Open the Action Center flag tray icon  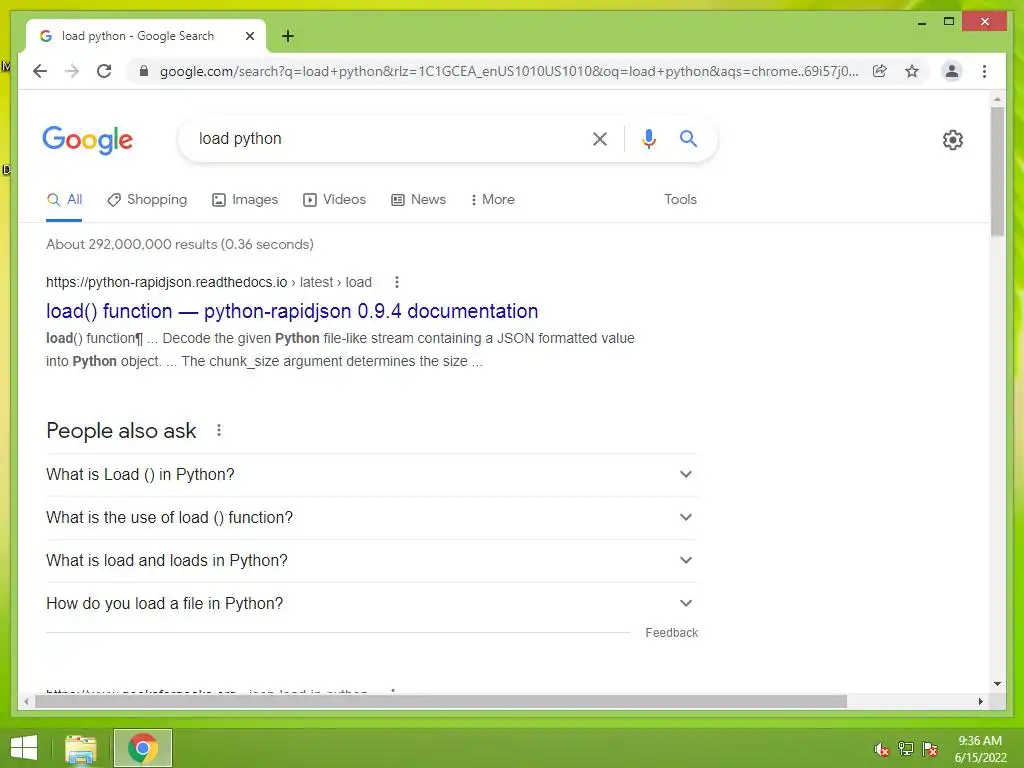(930, 749)
